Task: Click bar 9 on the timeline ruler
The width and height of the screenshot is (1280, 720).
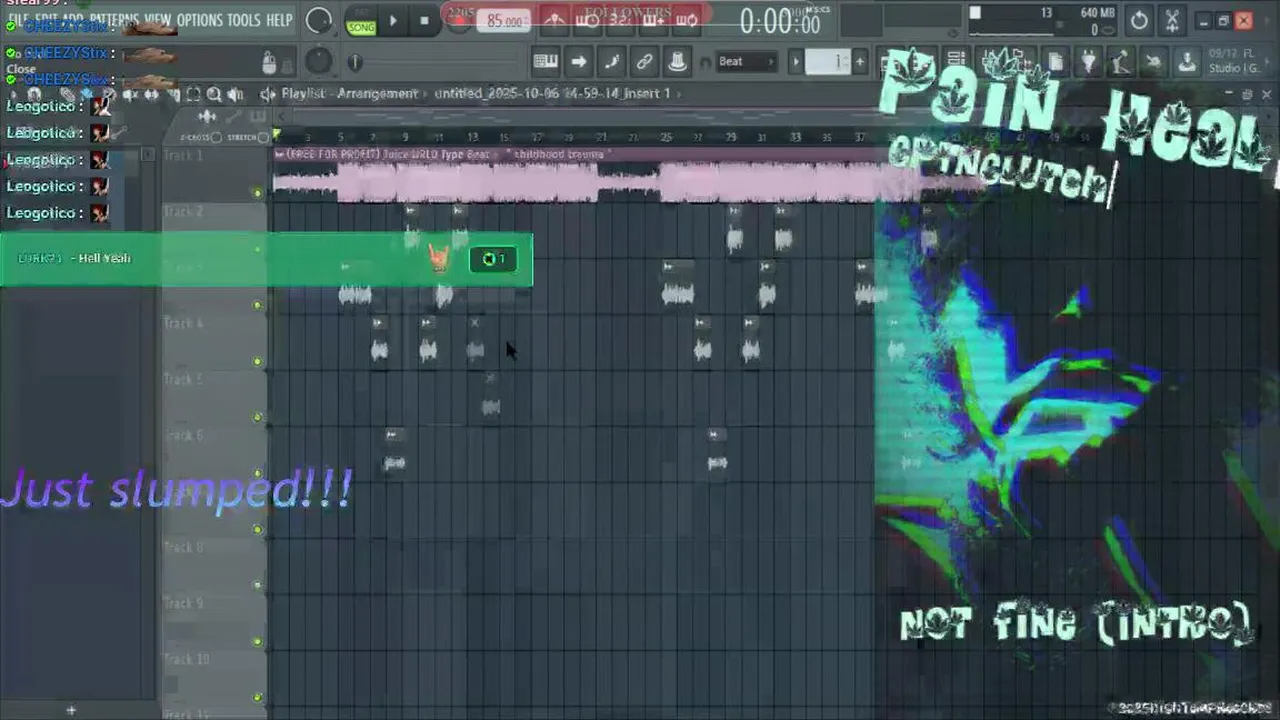Action: 405,137
